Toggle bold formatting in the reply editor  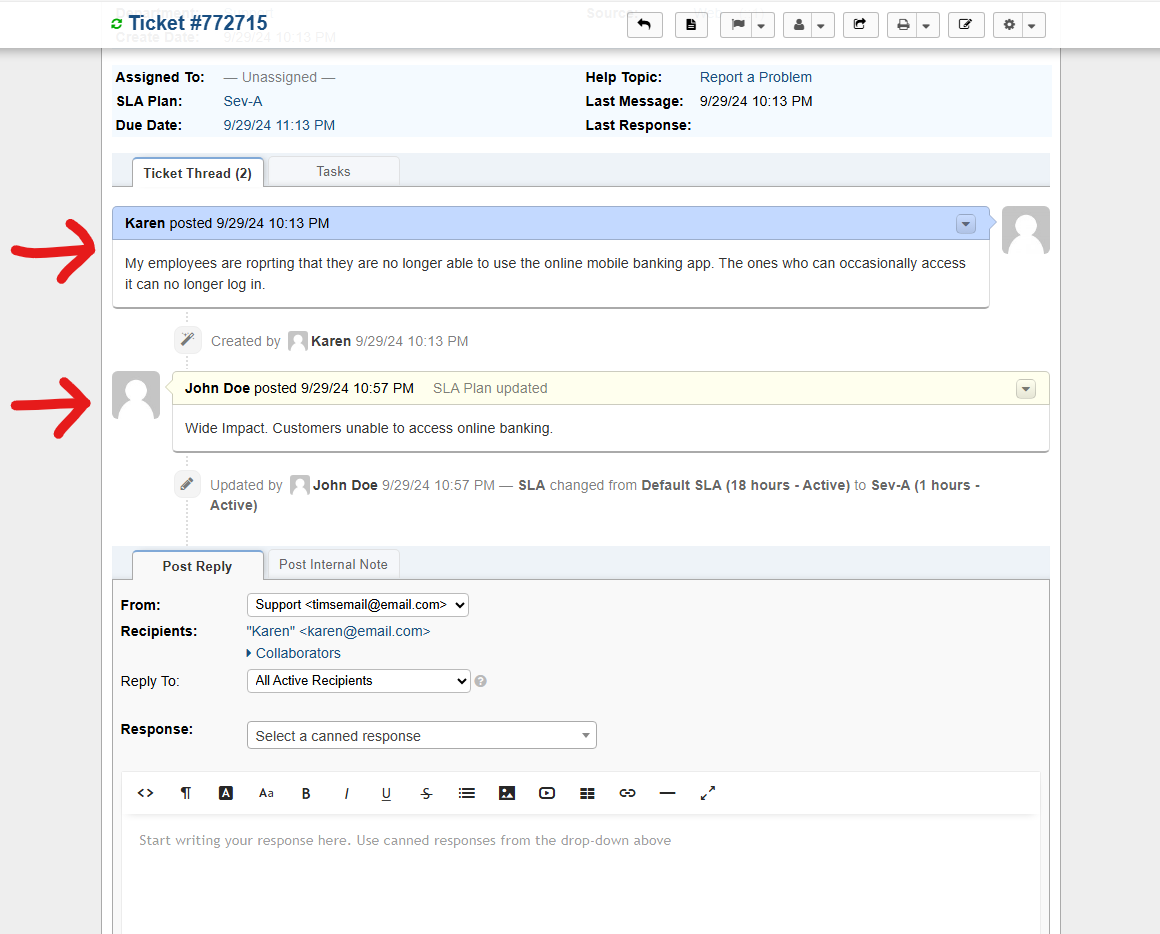306,793
